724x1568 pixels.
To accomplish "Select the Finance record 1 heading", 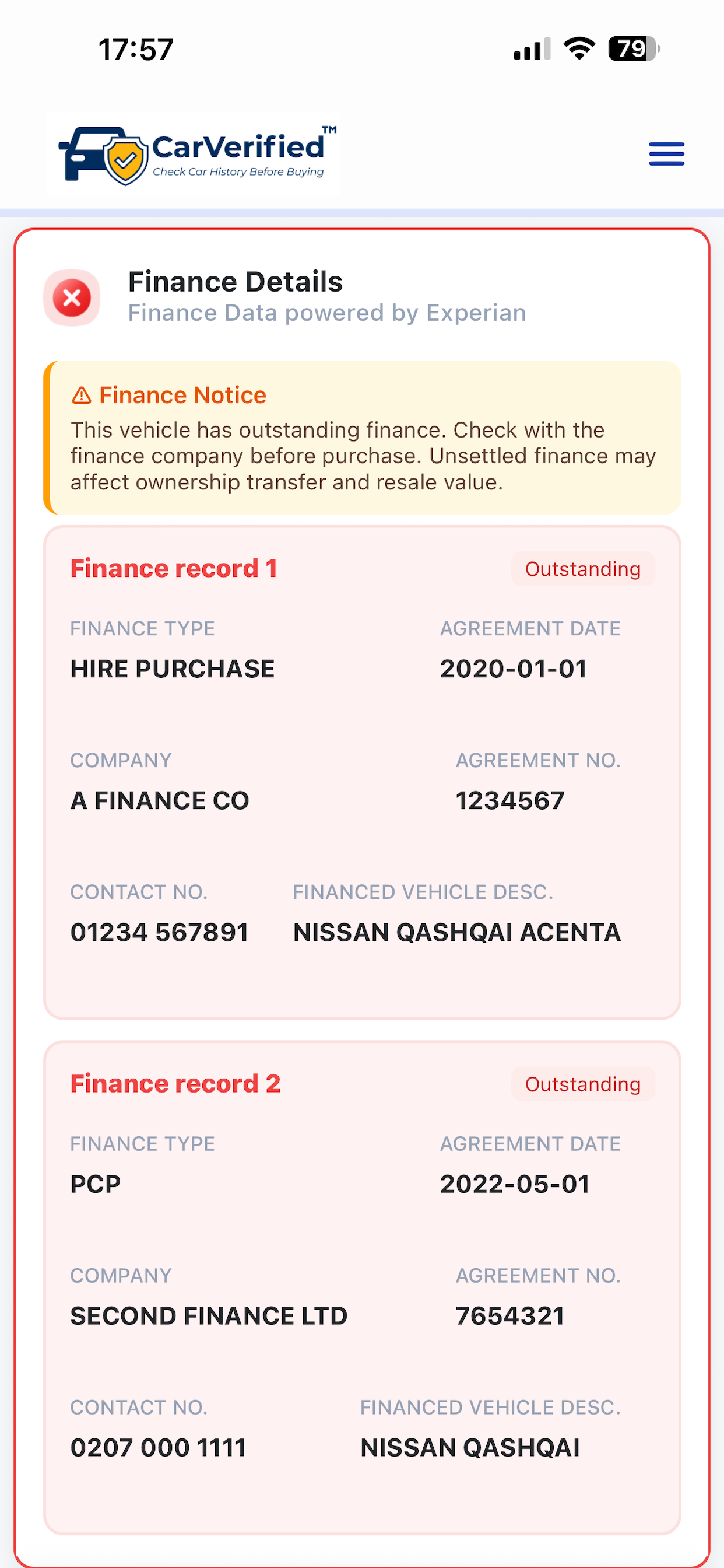I will (174, 569).
